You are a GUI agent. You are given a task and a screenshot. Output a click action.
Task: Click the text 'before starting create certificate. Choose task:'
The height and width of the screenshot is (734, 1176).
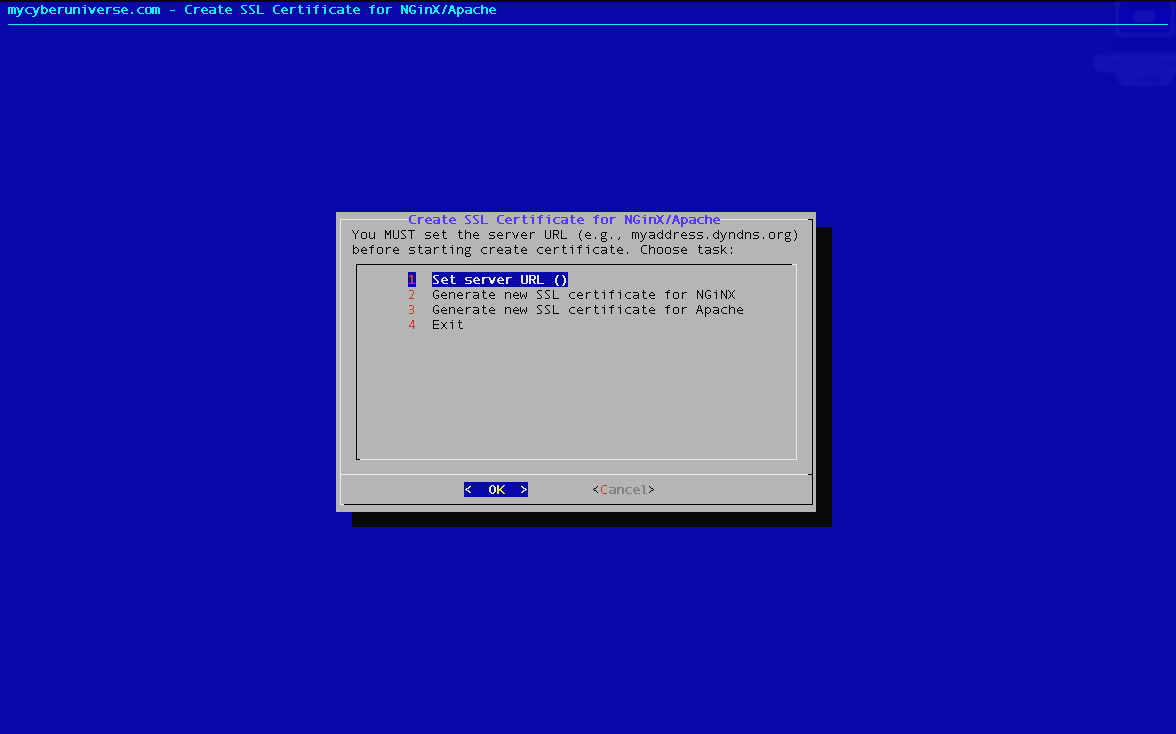(x=543, y=250)
